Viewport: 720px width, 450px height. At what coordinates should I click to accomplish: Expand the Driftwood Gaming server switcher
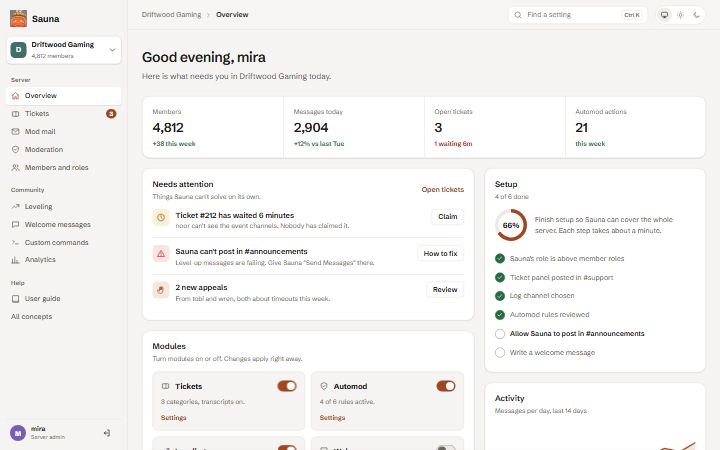64,50
